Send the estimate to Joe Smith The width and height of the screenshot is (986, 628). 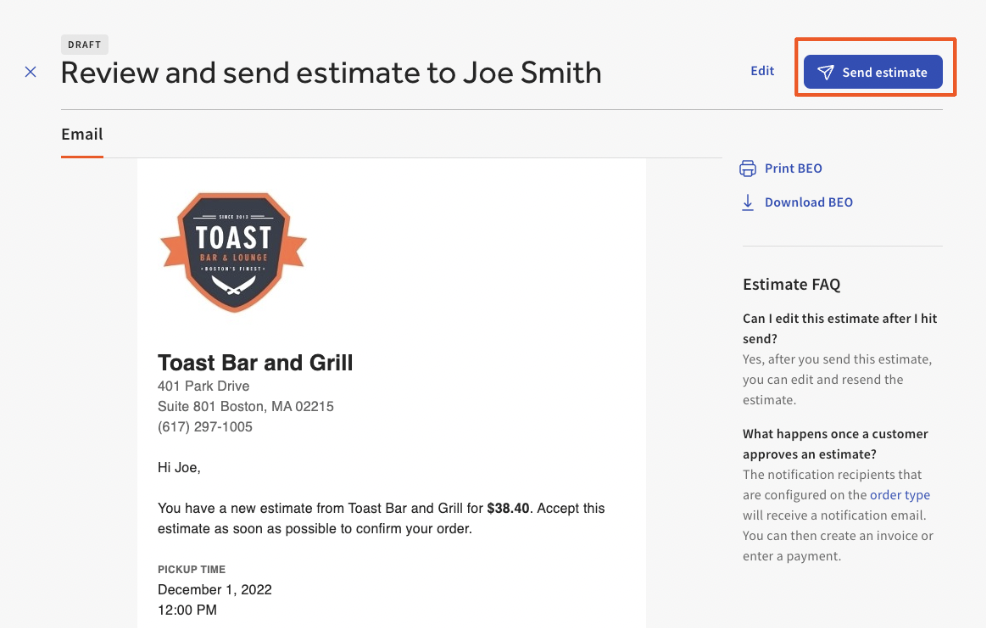[873, 72]
